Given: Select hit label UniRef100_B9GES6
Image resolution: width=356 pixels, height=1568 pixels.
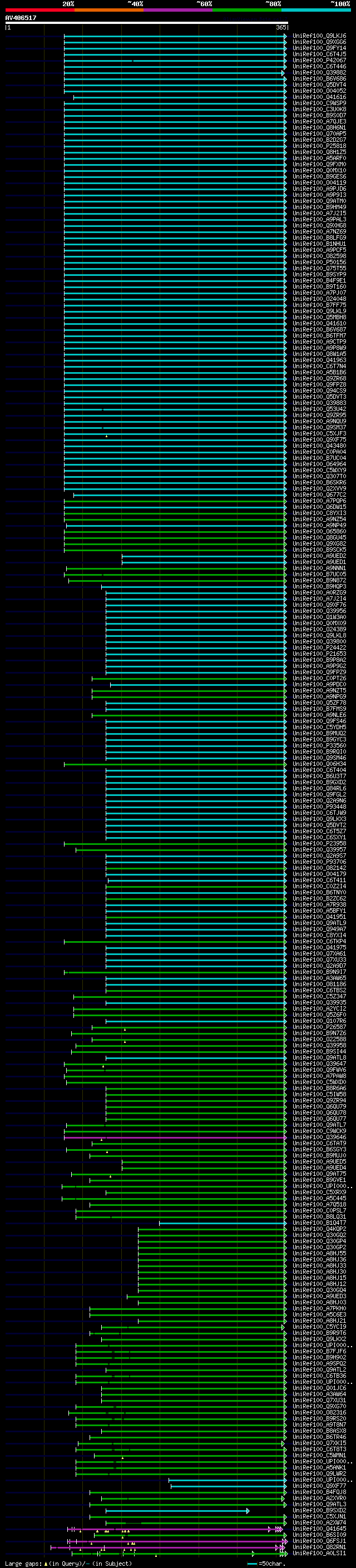Looking at the screenshot, I should 319,176.
